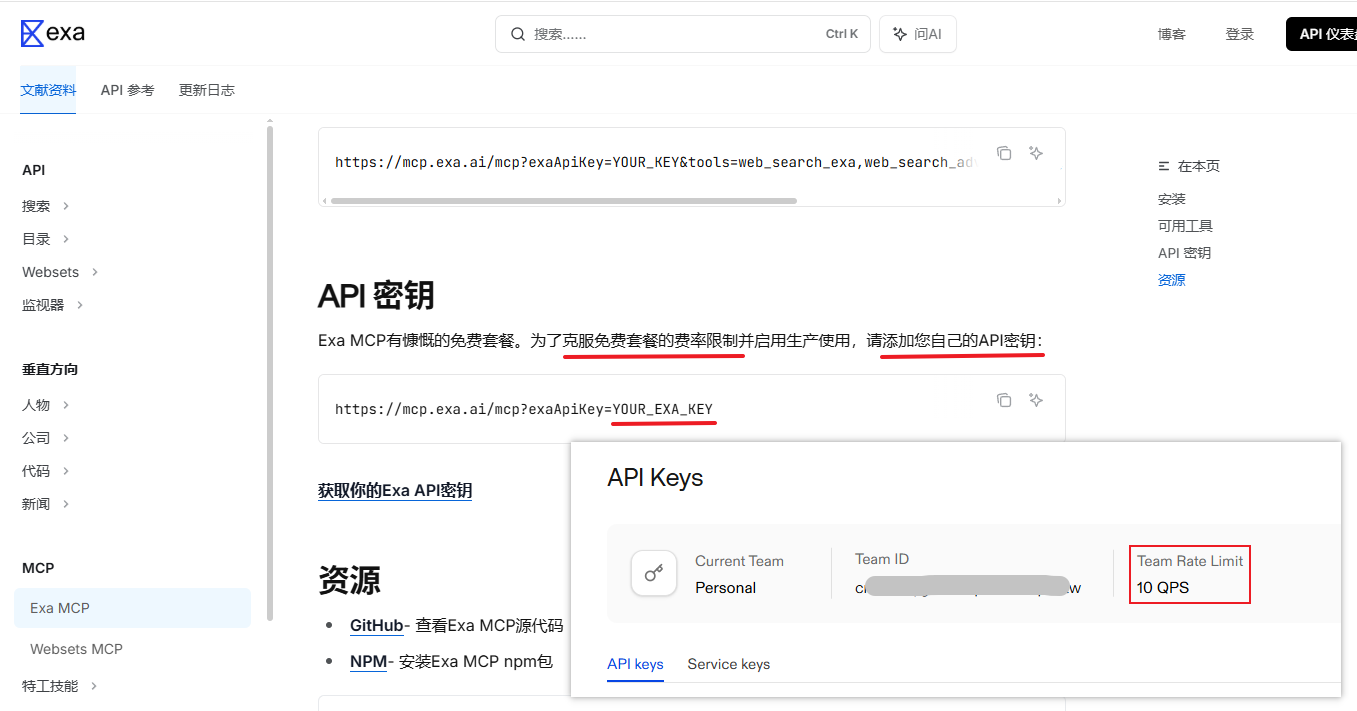The width and height of the screenshot is (1357, 711).
Task: Select the Service keys tab
Action: click(x=728, y=664)
